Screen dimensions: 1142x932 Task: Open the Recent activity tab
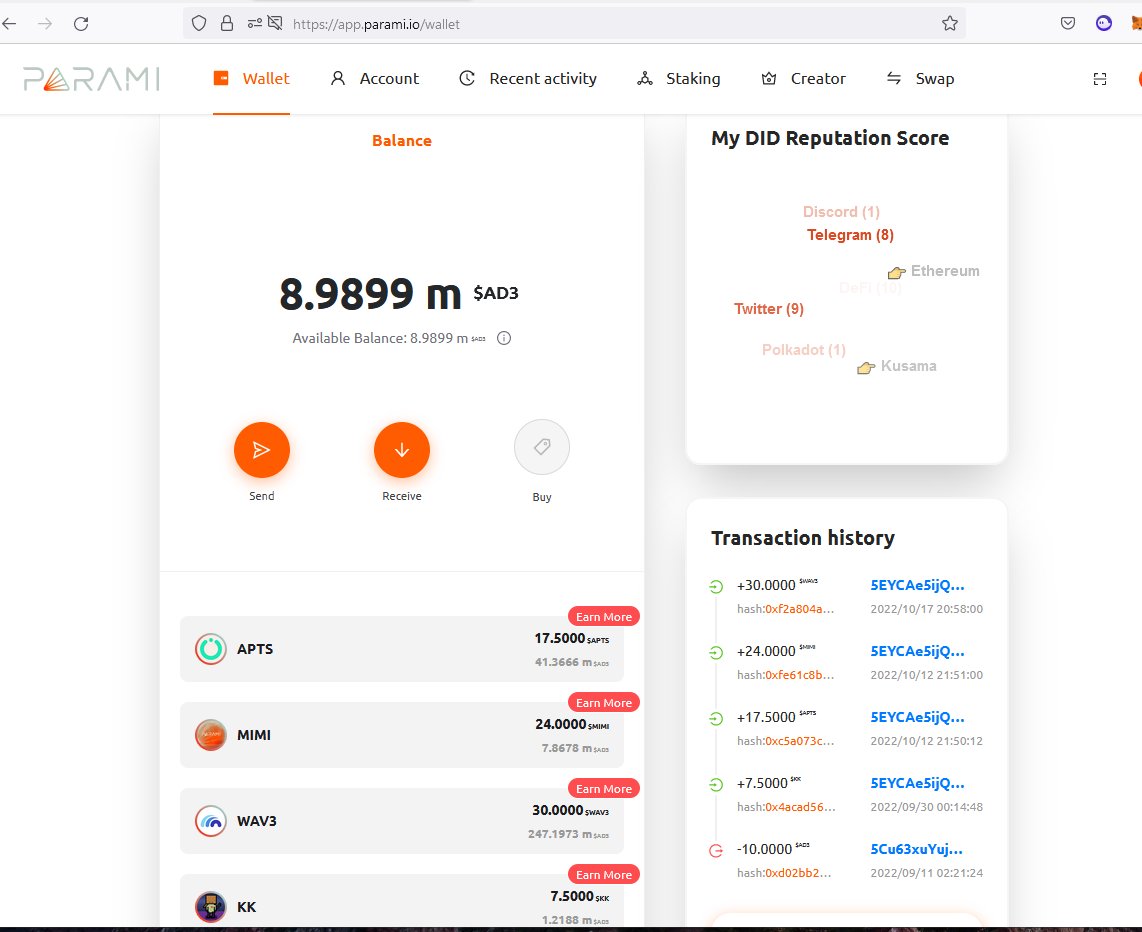coord(528,79)
